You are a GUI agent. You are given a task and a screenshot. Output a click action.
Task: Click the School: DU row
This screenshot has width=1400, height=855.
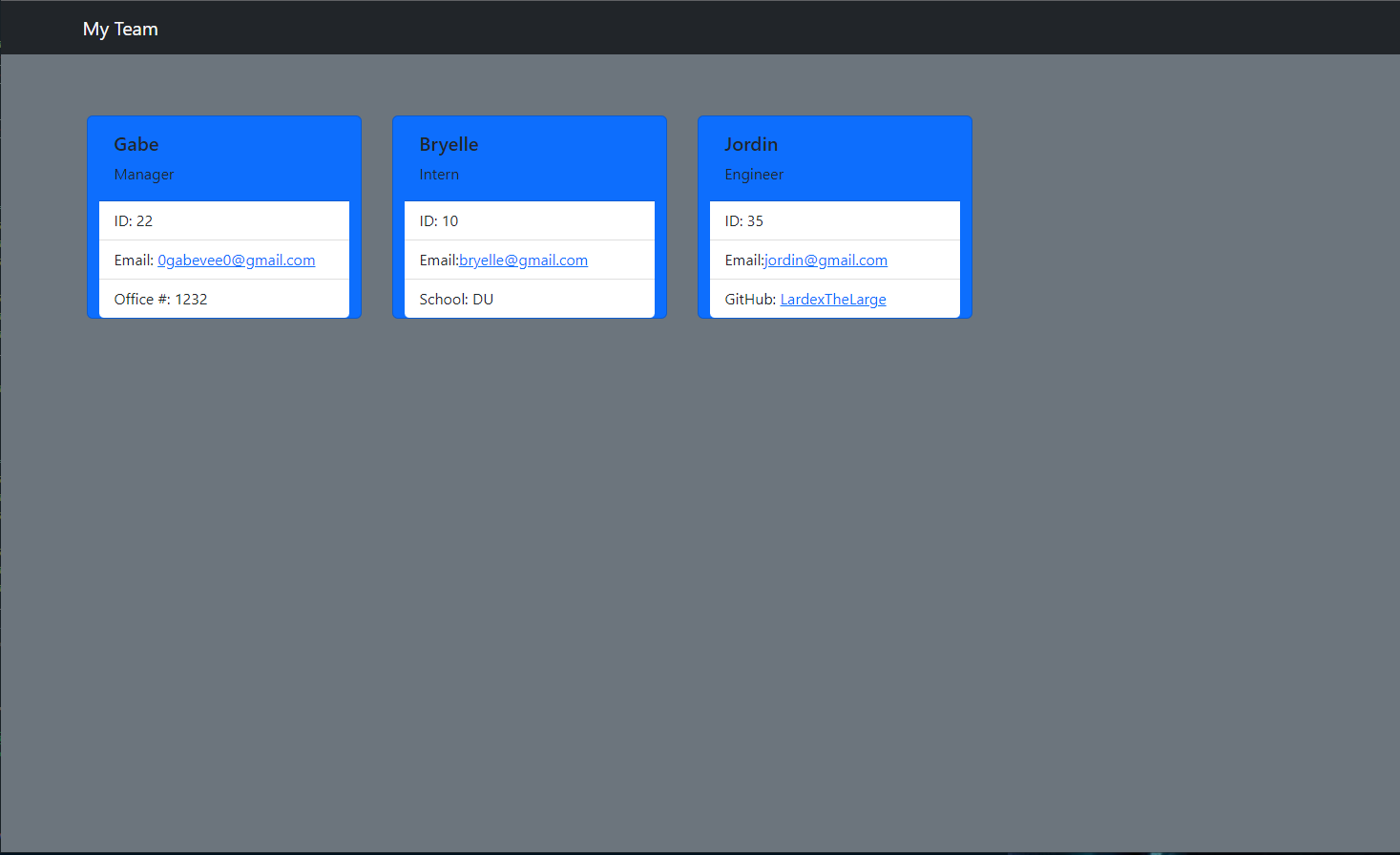pos(530,299)
